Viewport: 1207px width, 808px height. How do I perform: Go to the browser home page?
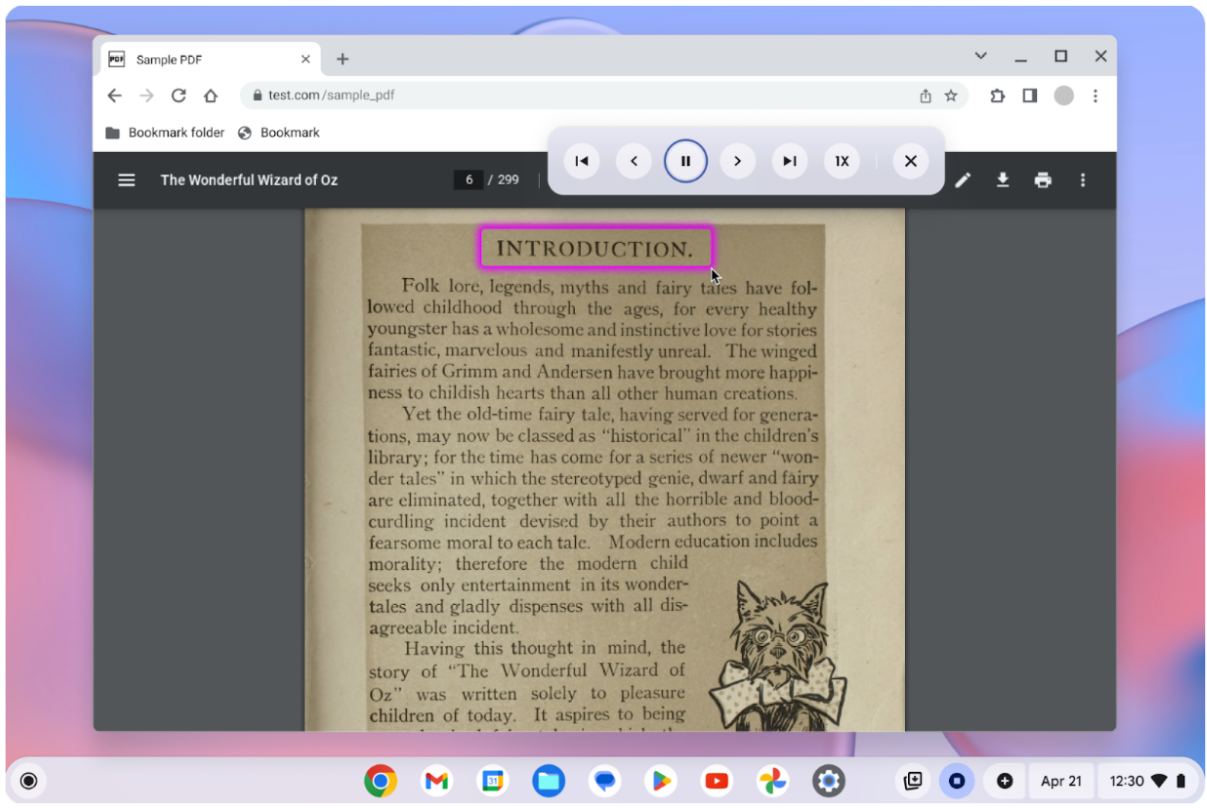coord(210,96)
